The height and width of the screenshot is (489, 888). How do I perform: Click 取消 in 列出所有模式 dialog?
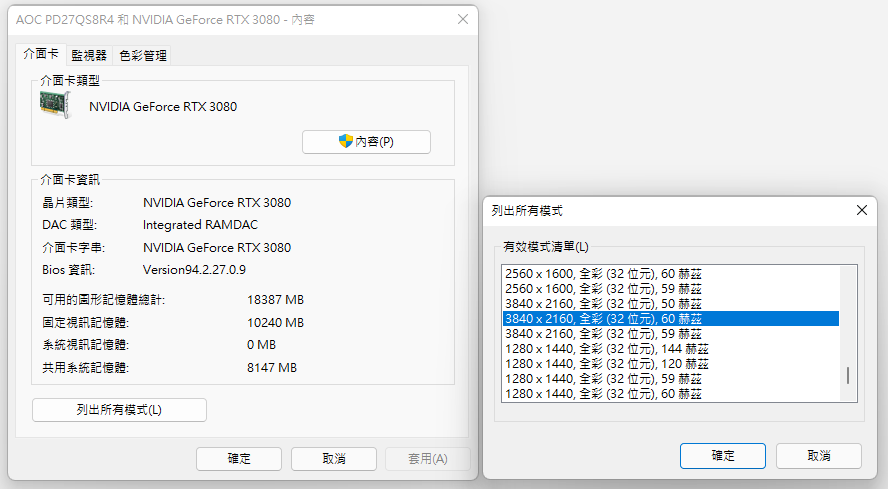[x=819, y=456]
